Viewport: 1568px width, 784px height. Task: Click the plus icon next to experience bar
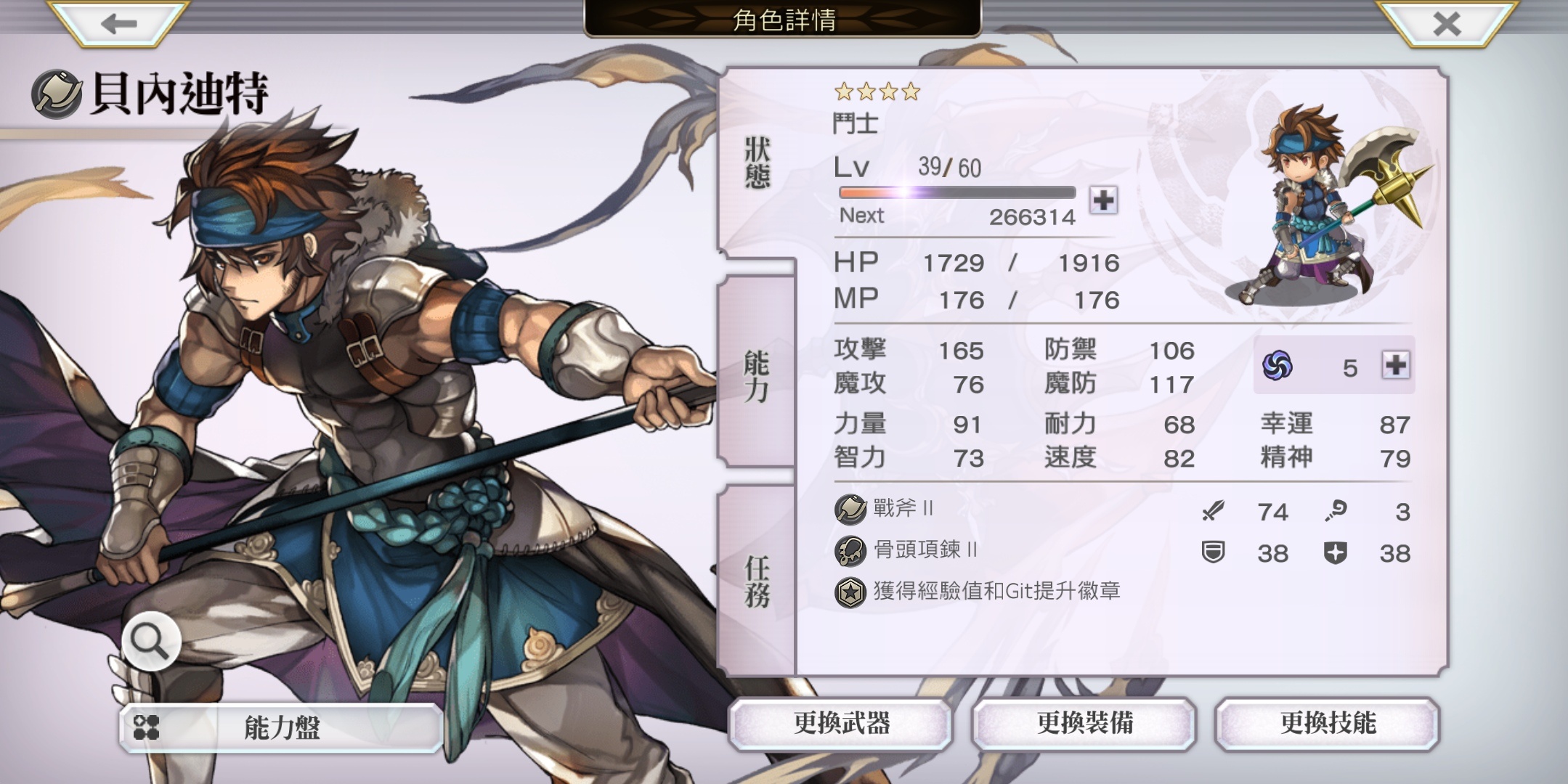tap(1102, 200)
